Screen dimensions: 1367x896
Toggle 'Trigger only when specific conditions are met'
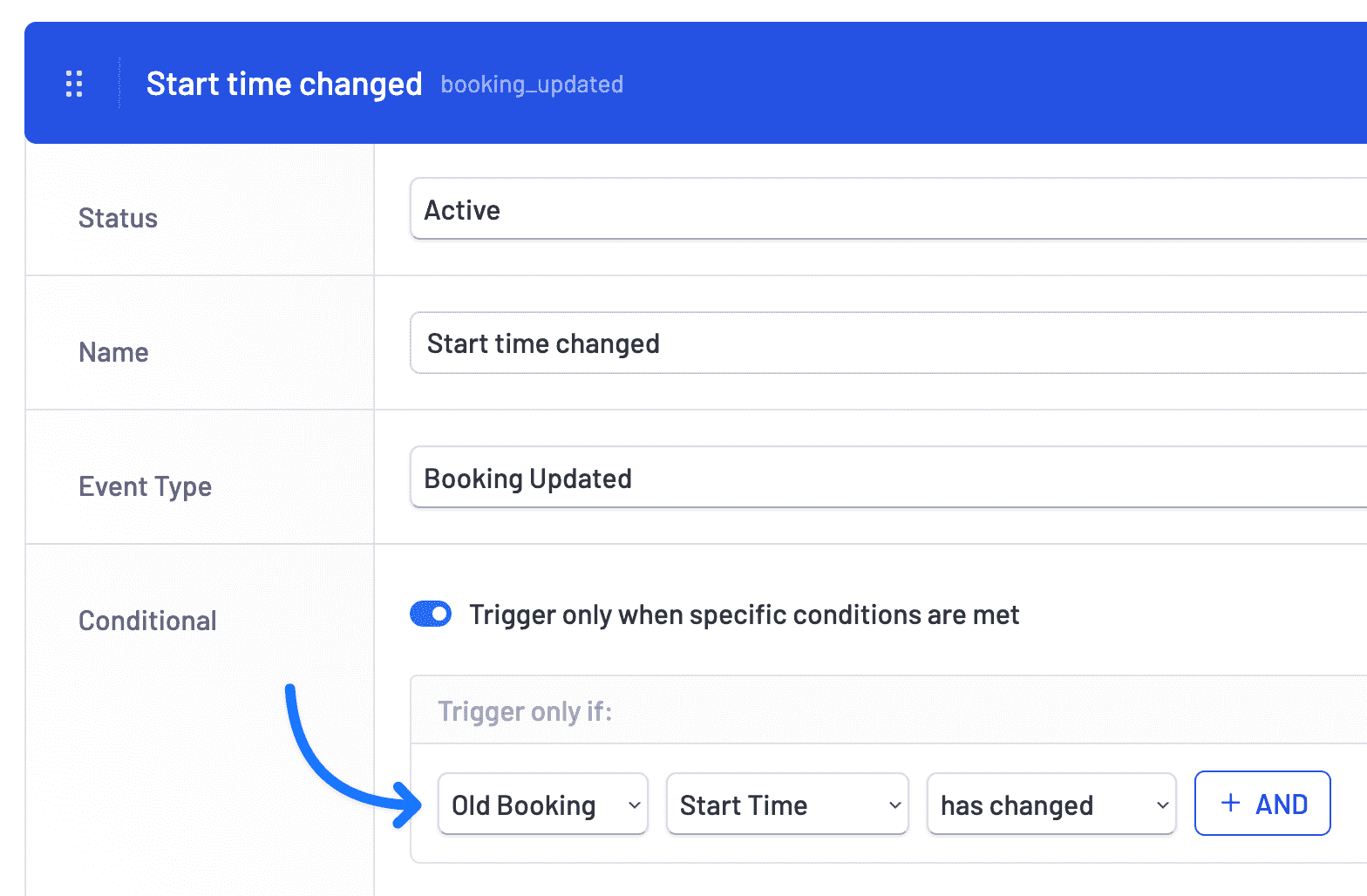click(430, 614)
